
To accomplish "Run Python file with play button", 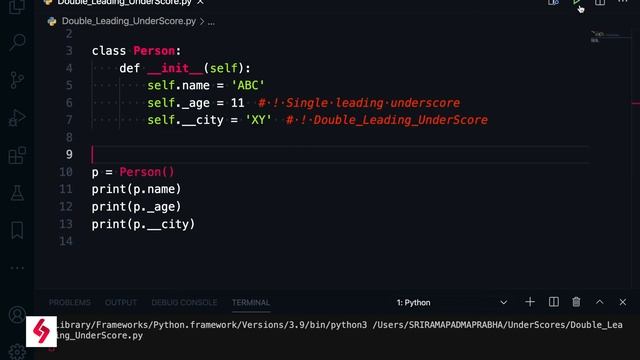I will coord(576,2).
